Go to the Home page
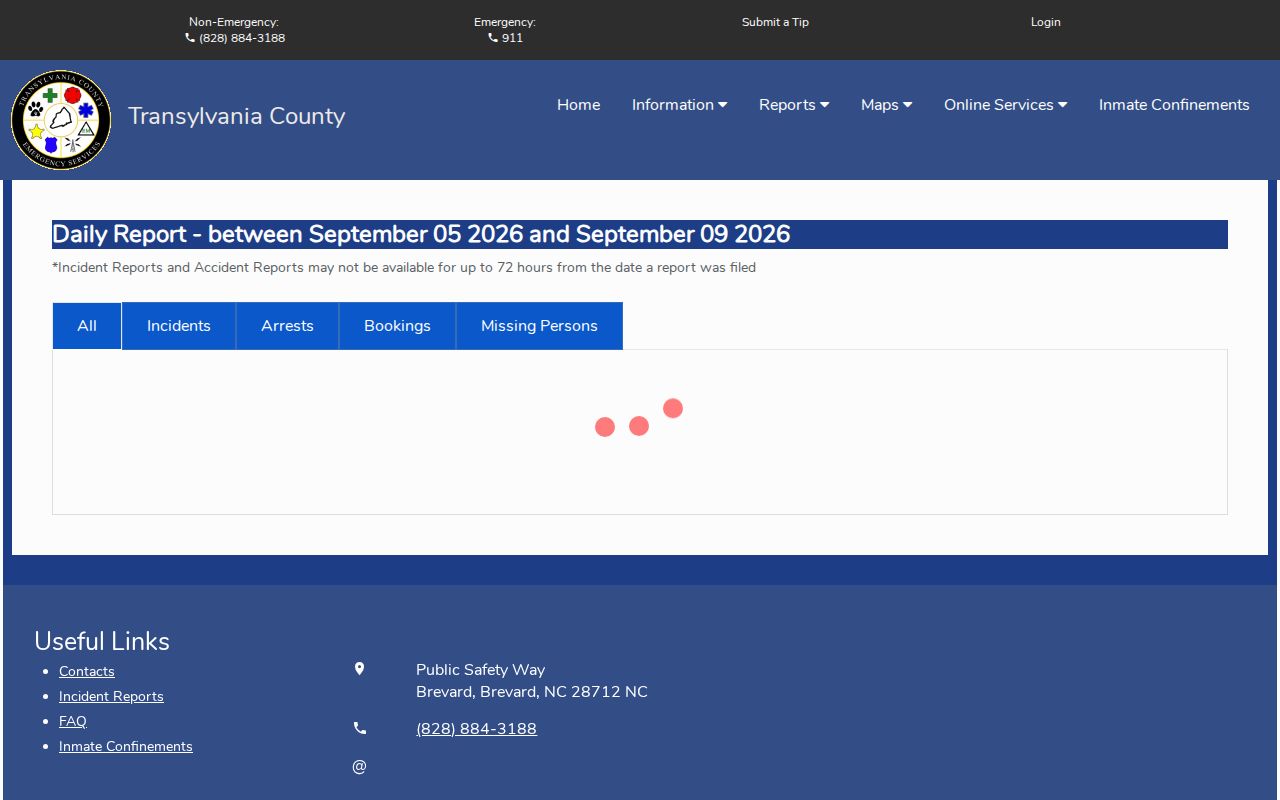The width and height of the screenshot is (1280, 800). [x=578, y=105]
